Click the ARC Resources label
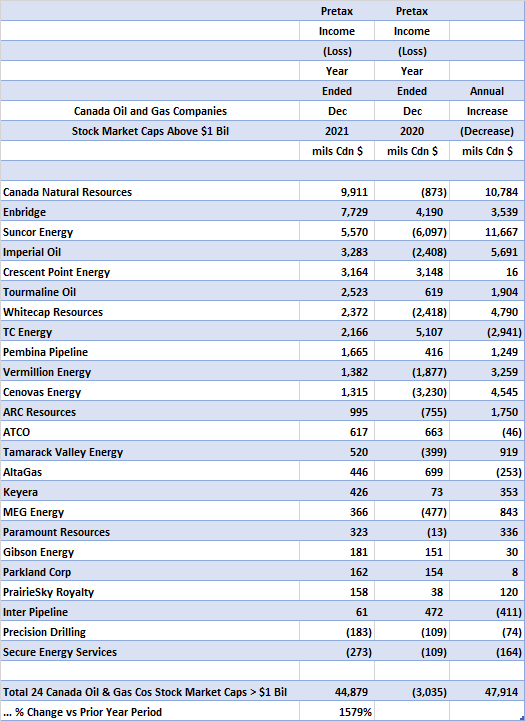Image resolution: width=525 pixels, height=721 pixels. [40, 412]
